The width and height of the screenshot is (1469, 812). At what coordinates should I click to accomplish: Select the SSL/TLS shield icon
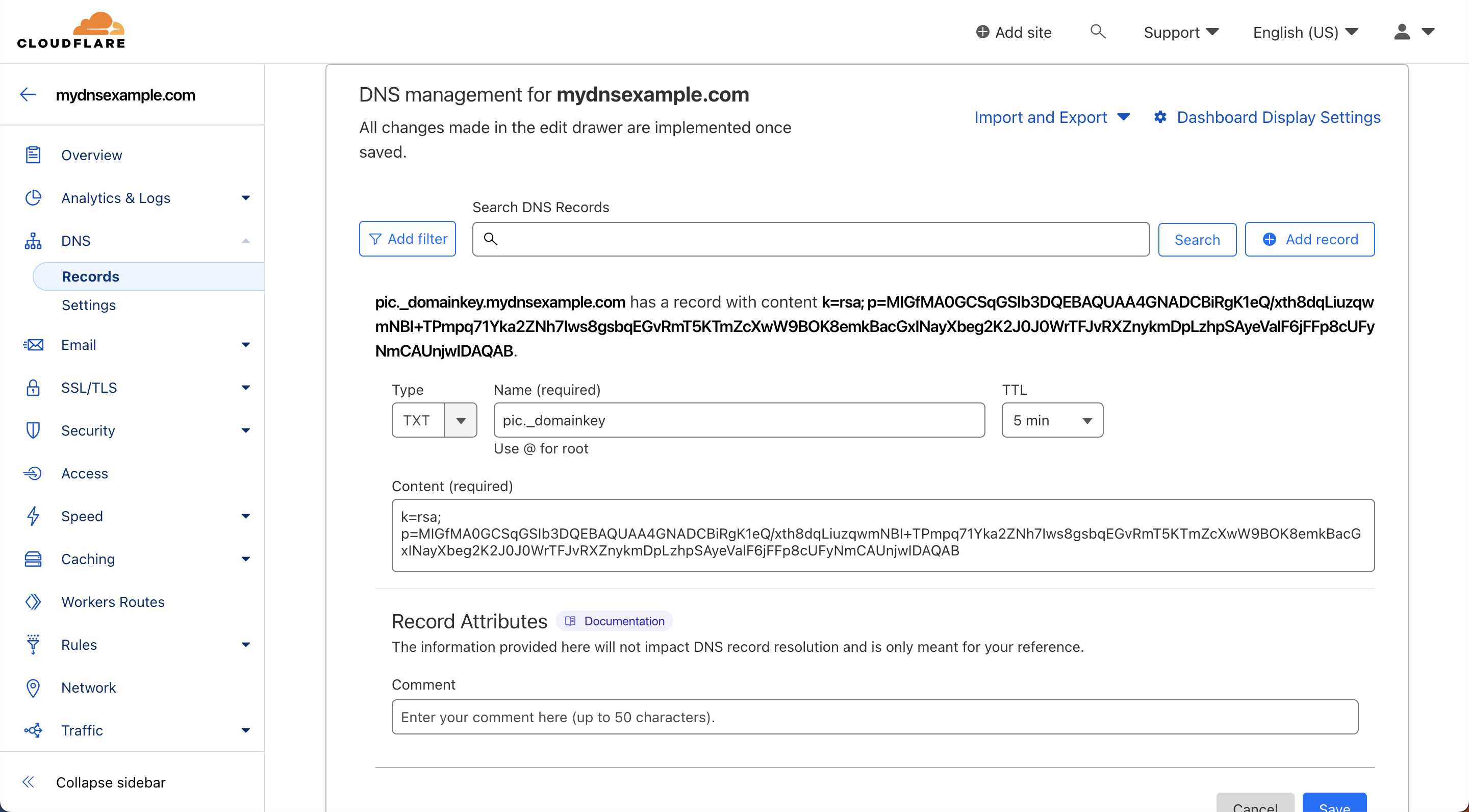33,387
